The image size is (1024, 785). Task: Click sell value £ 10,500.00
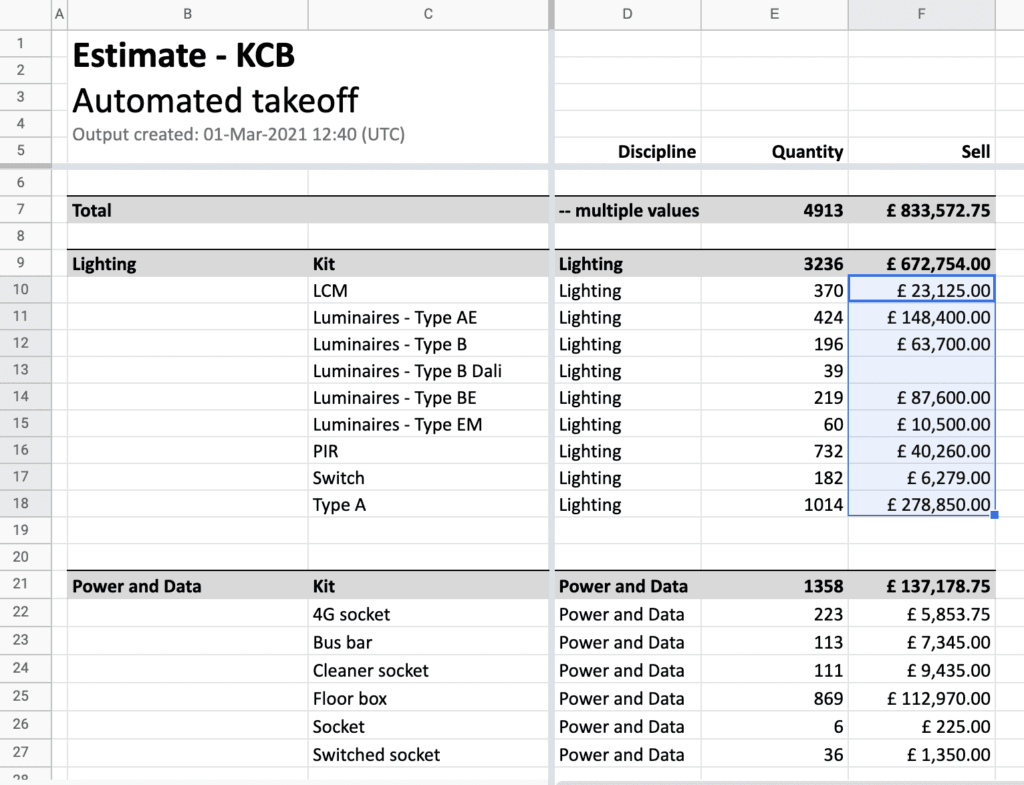(x=921, y=425)
